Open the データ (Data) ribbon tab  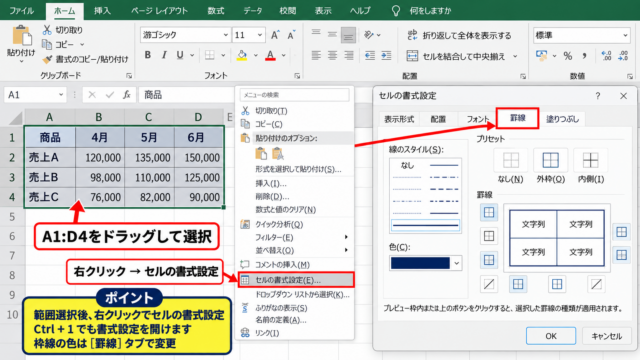point(253,11)
